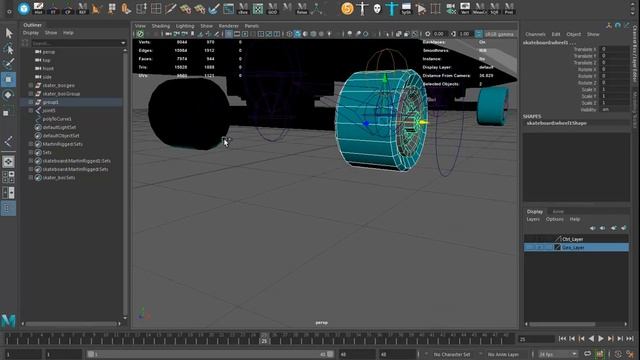This screenshot has width=640, height=360.
Task: Click the cyan T-pose figure shelf icon
Action: [391, 8]
